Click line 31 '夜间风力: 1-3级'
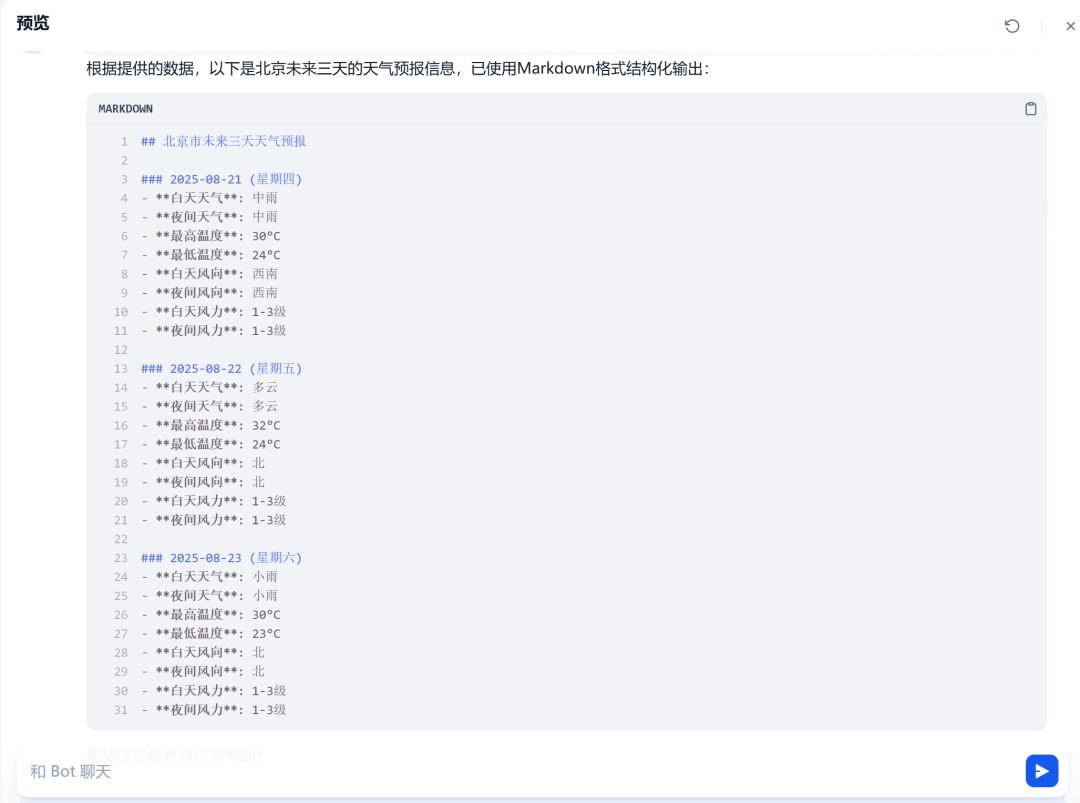1080x803 pixels. [x=214, y=709]
